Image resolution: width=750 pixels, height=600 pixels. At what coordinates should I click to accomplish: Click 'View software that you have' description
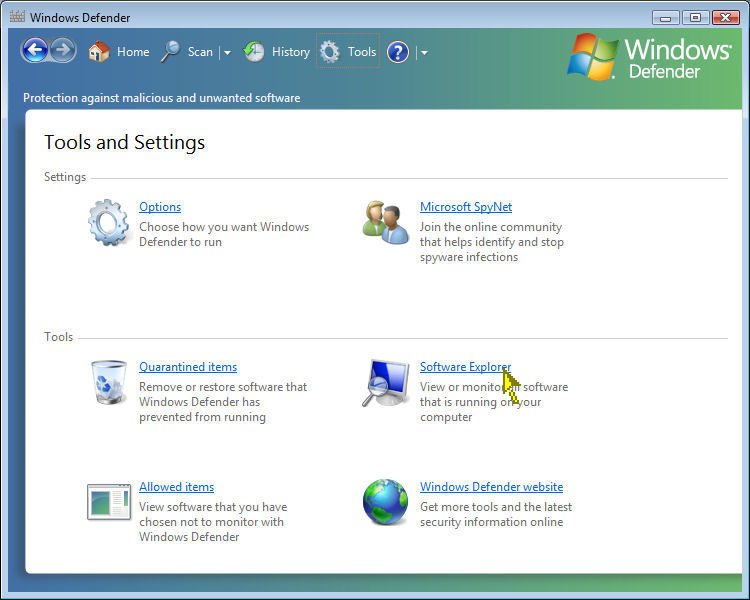213,507
